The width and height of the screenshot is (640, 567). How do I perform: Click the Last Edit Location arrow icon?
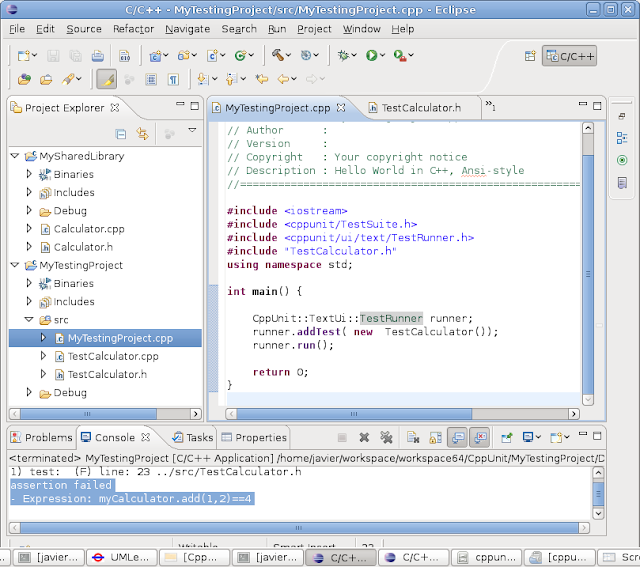(262, 79)
